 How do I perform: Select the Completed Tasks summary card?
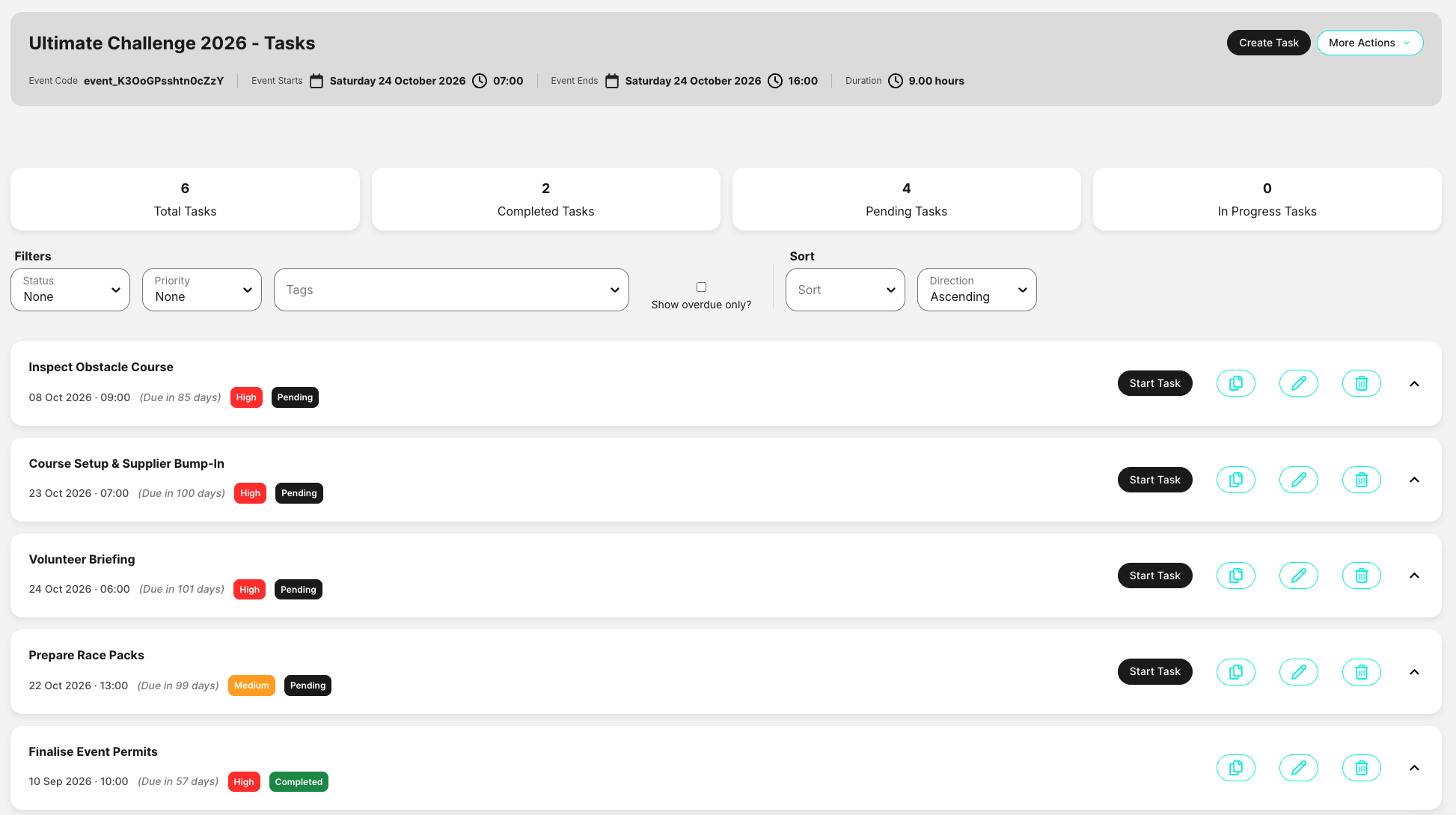[546, 199]
